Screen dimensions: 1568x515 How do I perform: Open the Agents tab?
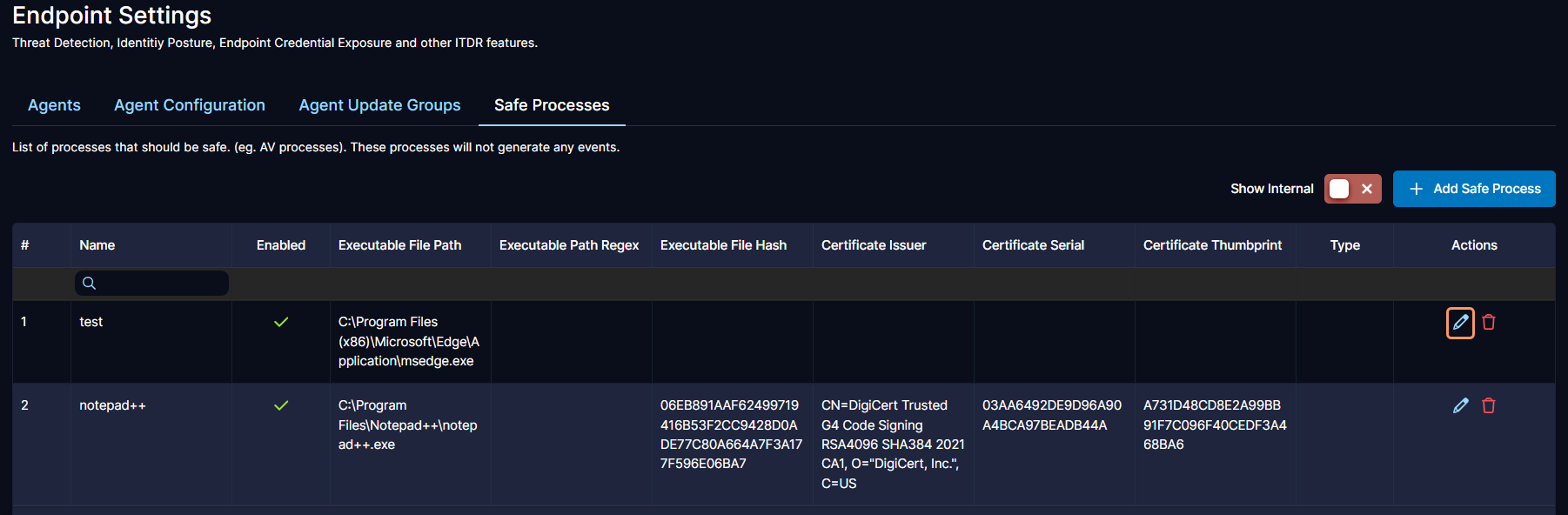tap(54, 105)
